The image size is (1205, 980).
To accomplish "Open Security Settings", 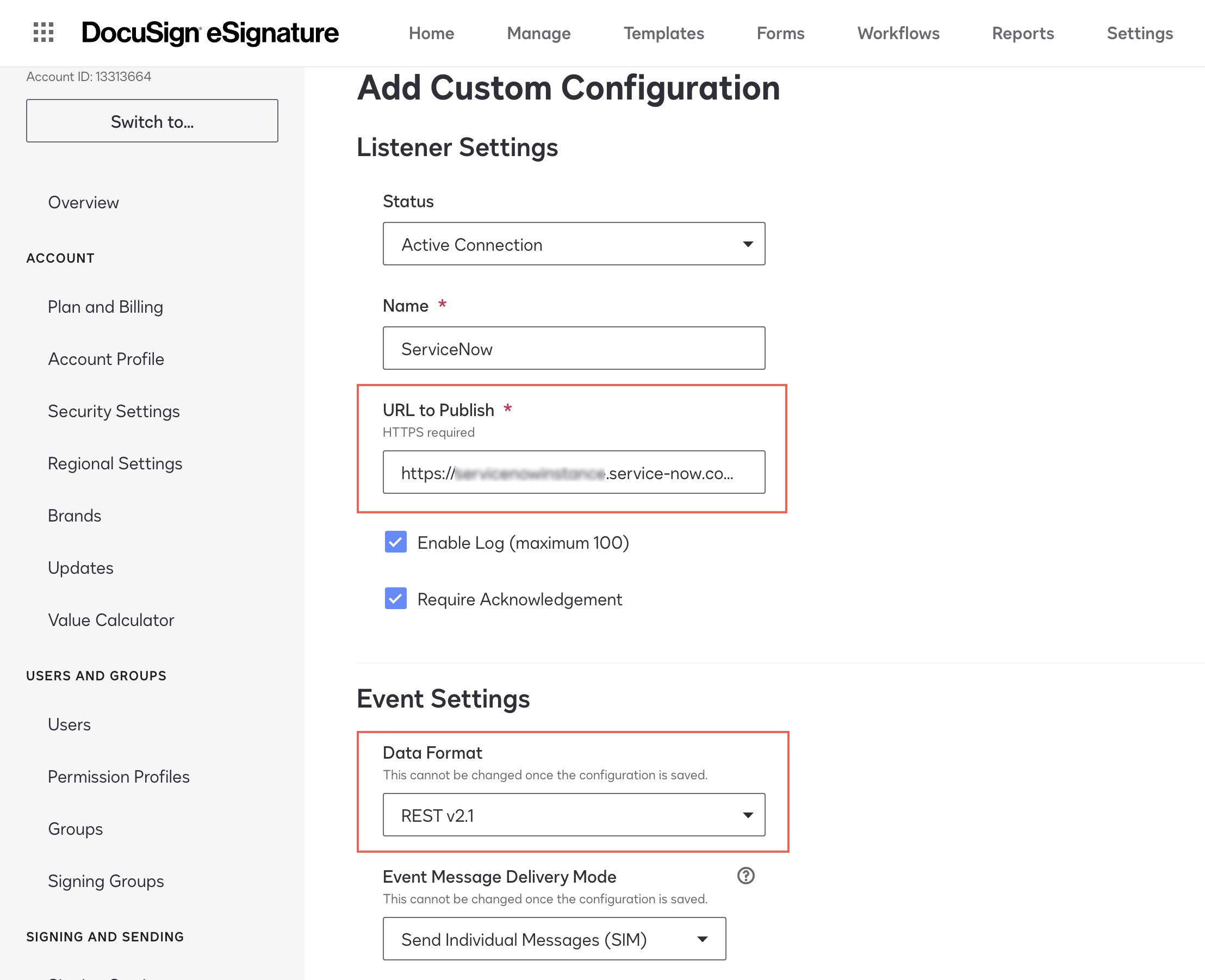I will (114, 411).
